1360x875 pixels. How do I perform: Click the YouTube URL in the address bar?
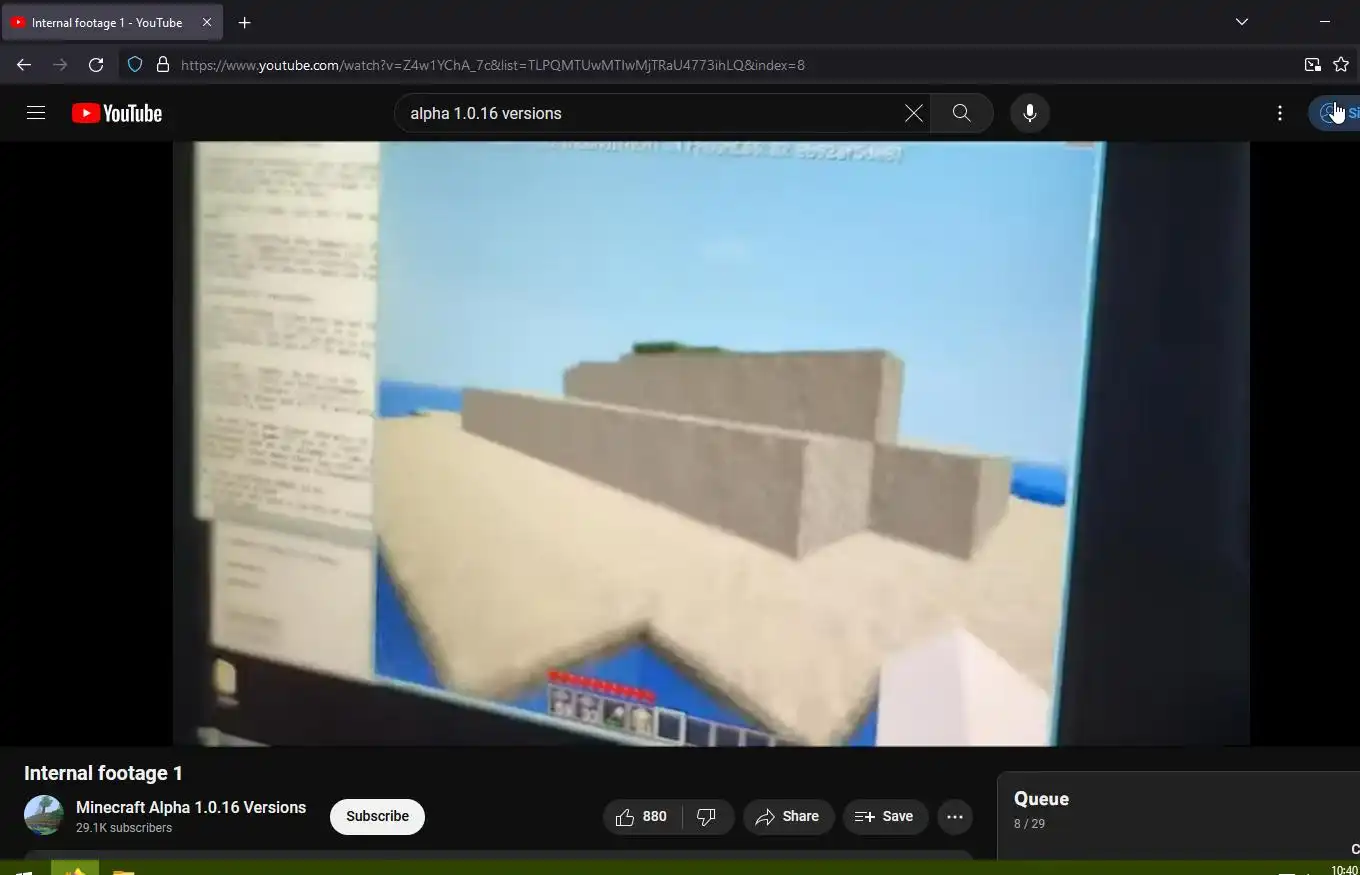pyautogui.click(x=493, y=65)
